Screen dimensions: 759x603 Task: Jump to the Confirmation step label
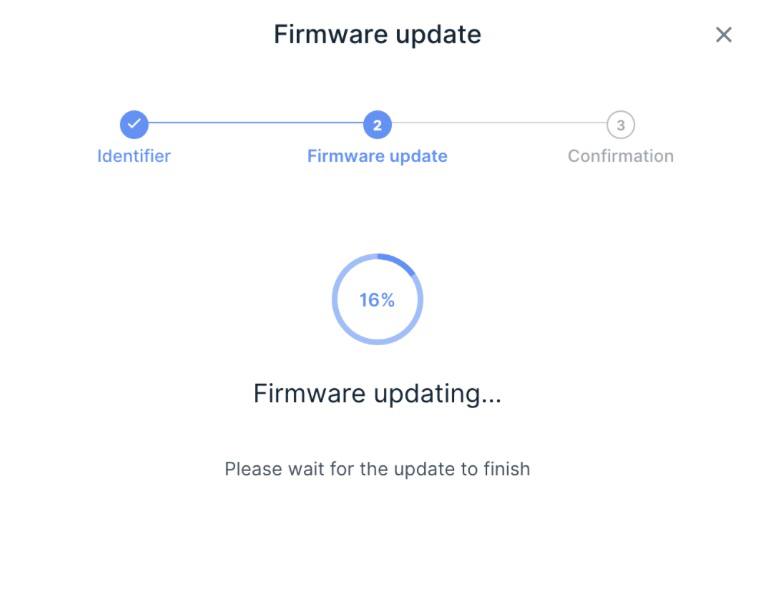pos(621,156)
